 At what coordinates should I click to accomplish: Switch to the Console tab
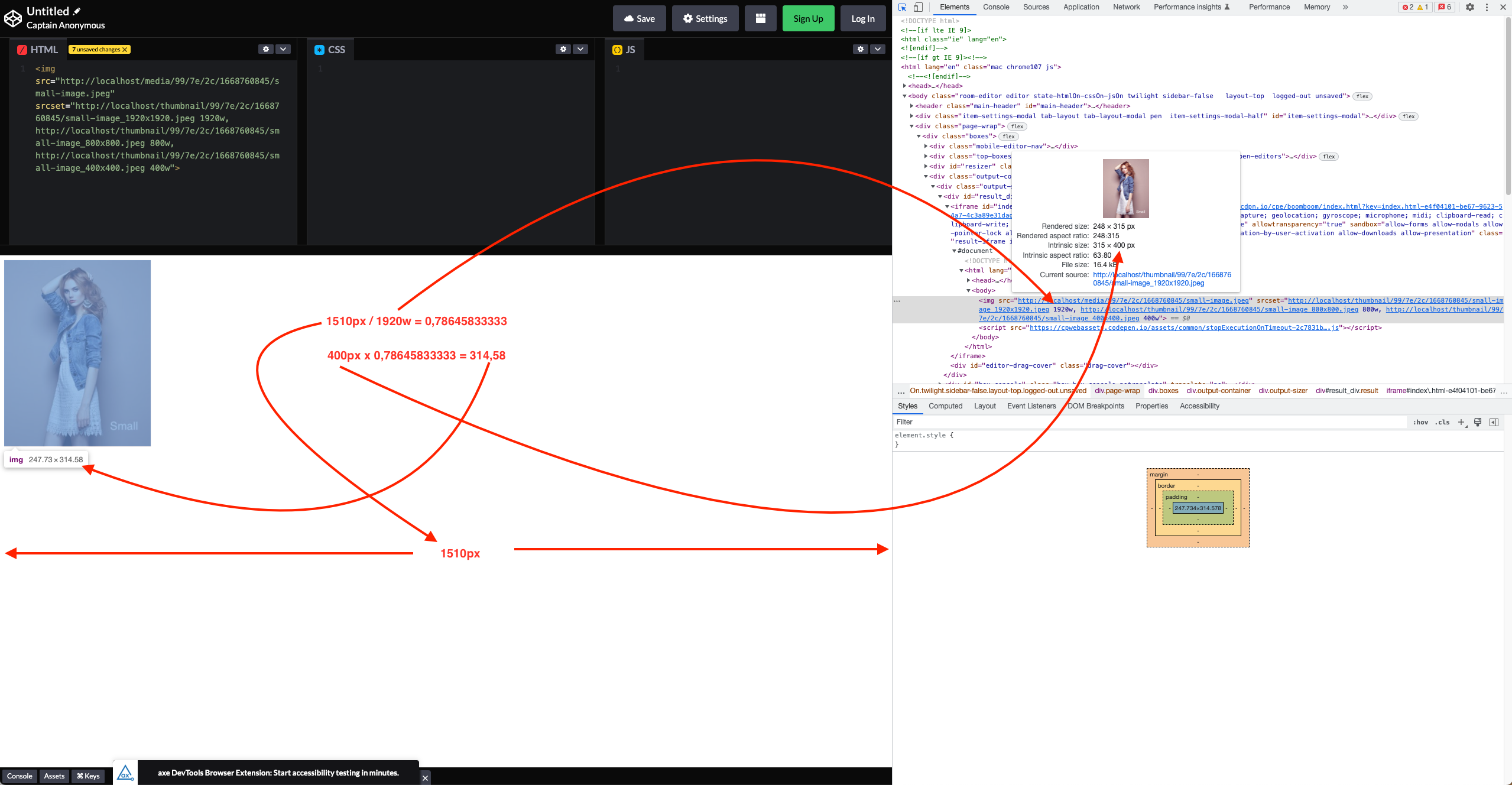(x=996, y=7)
